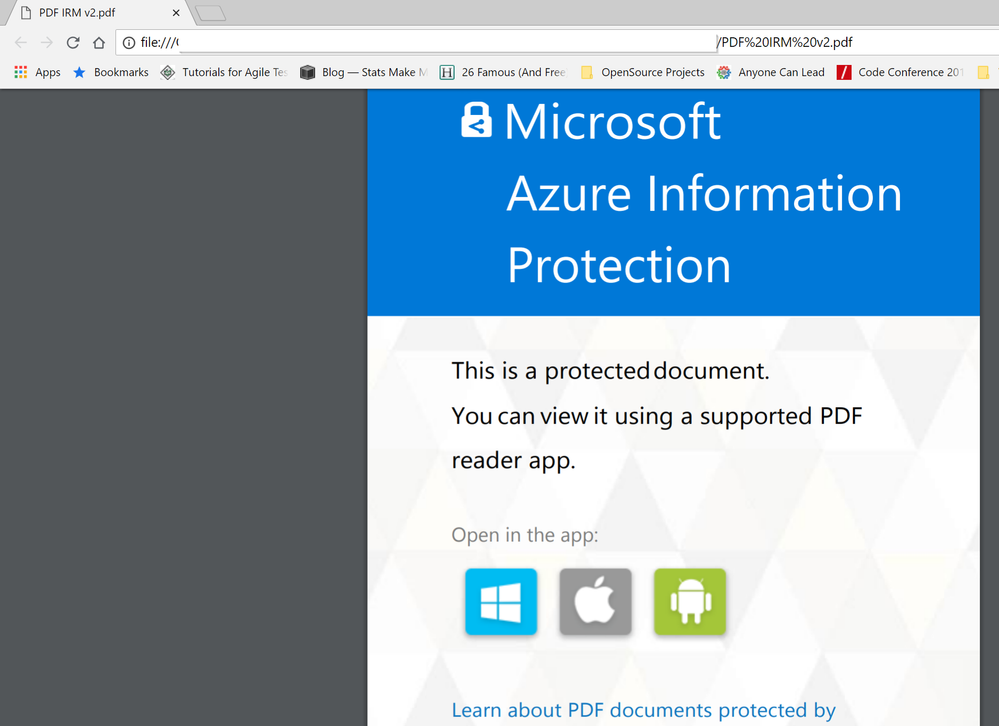This screenshot has width=999, height=726.
Task: Click the 'Azure Information' heading text
Action: click(704, 194)
